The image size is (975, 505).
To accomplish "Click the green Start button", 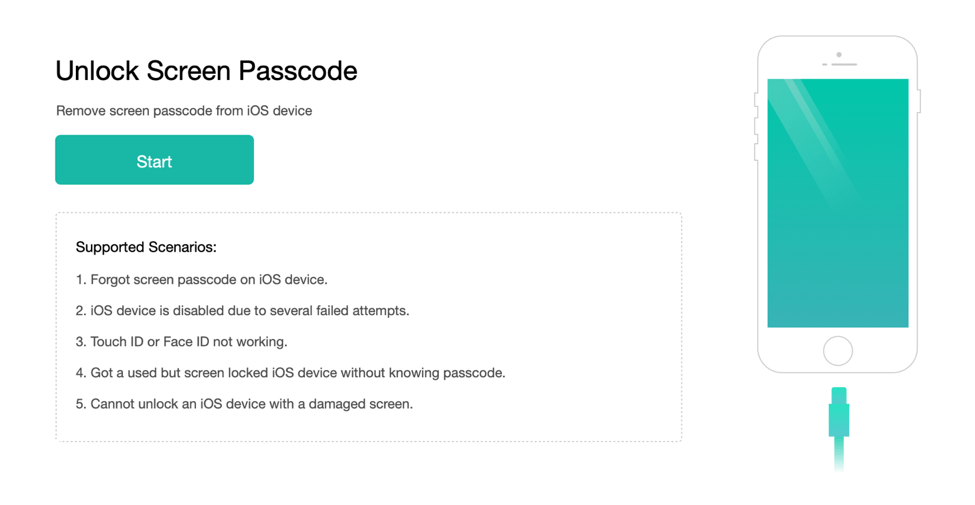I will [154, 160].
